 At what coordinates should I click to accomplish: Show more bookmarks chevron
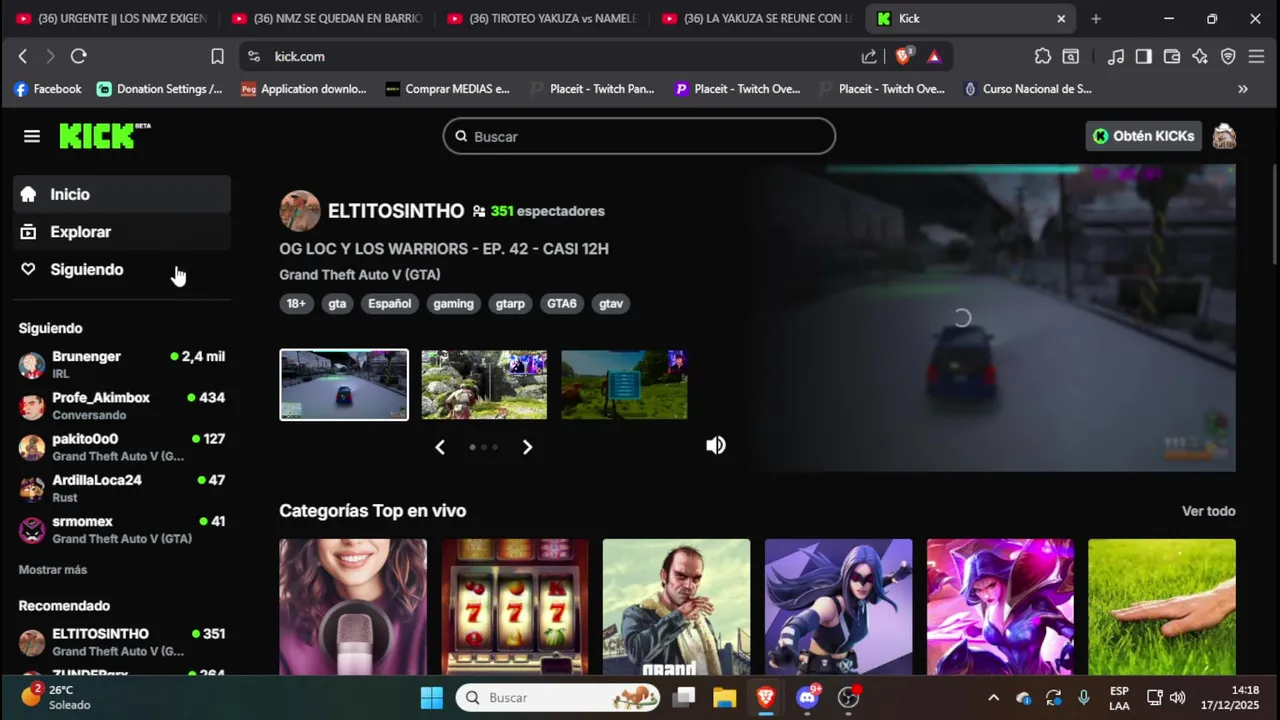(1243, 89)
